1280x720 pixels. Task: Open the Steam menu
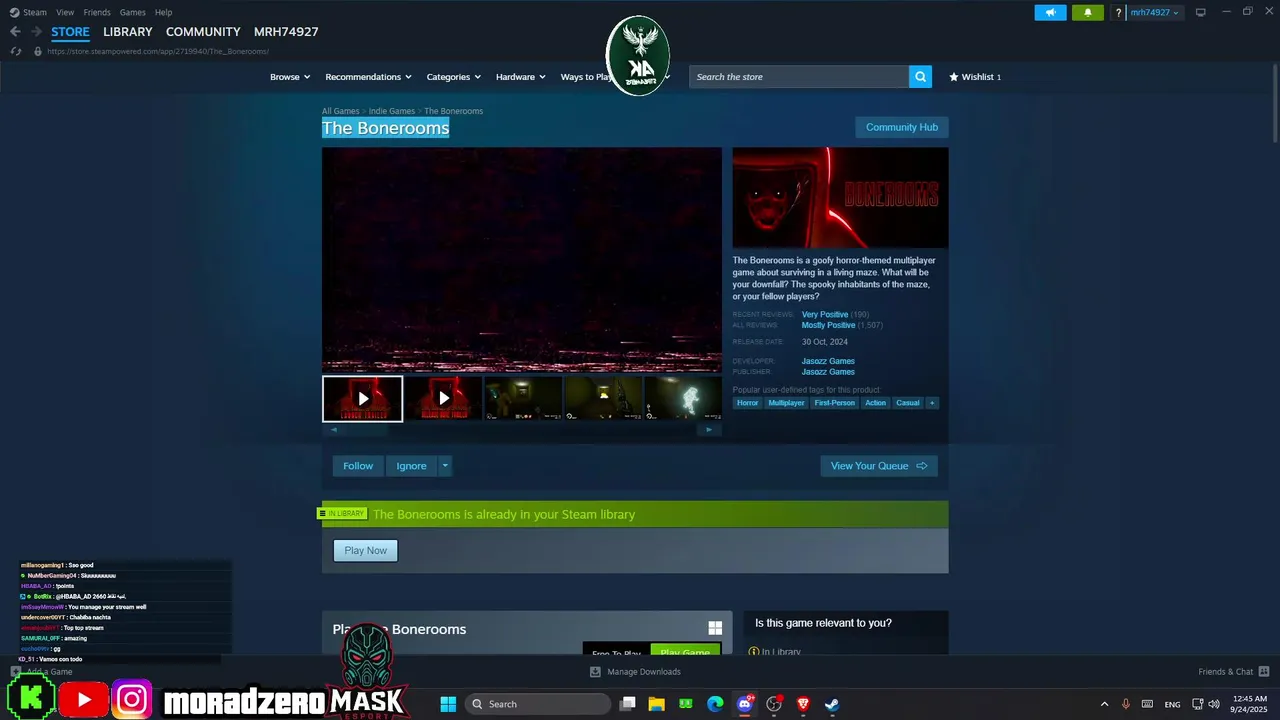tap(28, 12)
